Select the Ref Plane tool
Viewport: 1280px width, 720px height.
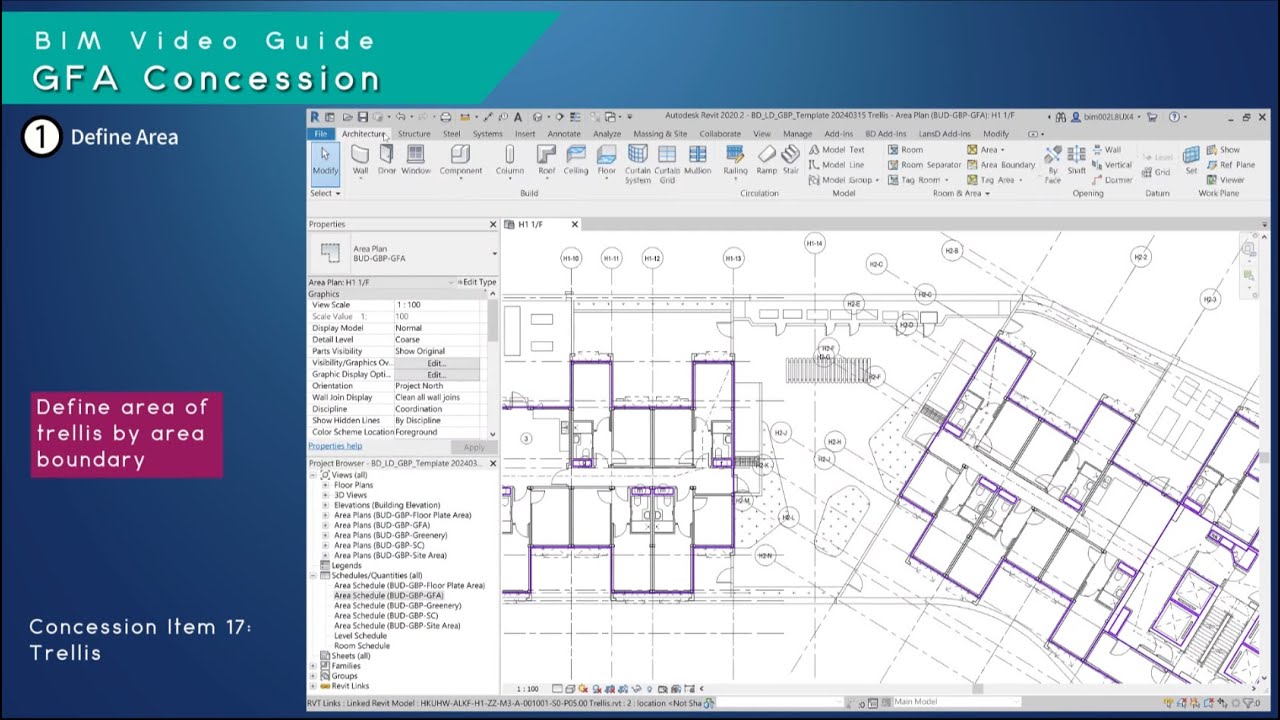coord(1230,165)
